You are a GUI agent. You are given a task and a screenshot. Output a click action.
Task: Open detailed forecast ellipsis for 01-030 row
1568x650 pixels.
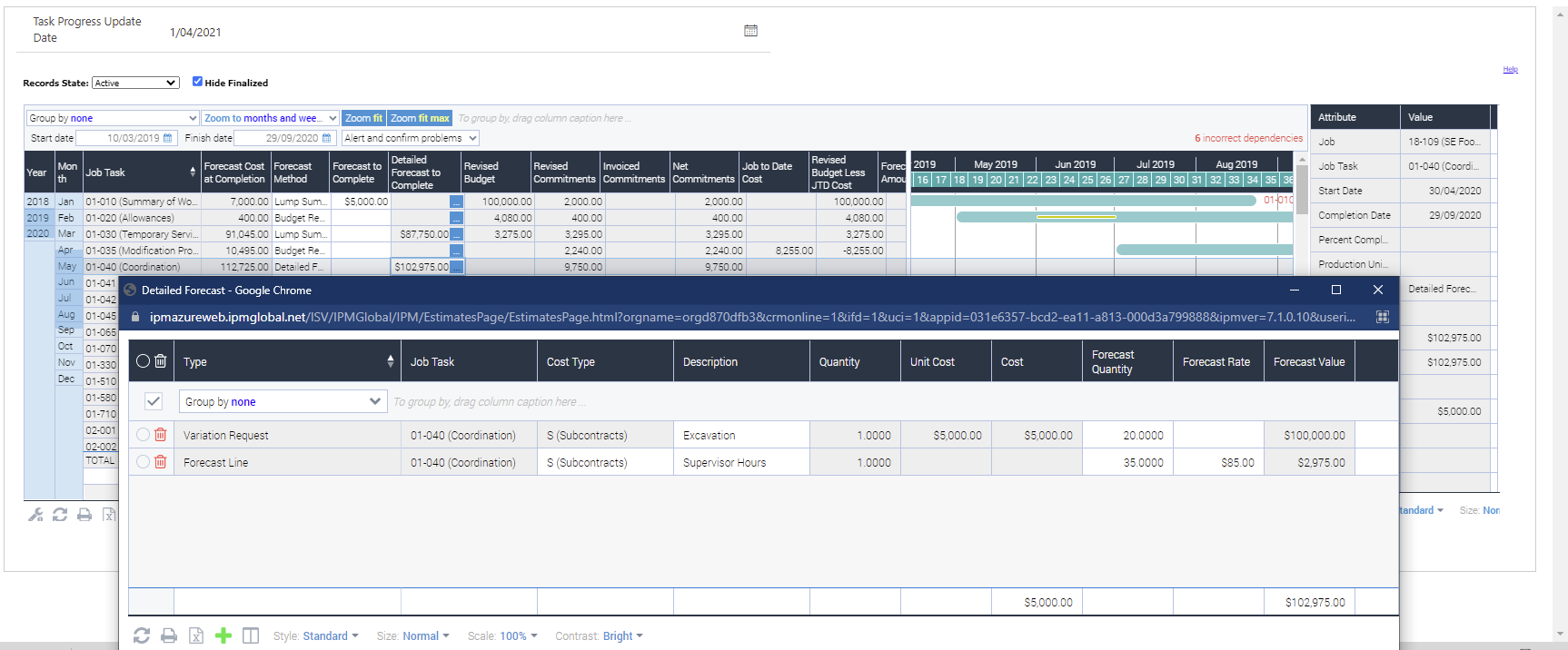click(456, 234)
